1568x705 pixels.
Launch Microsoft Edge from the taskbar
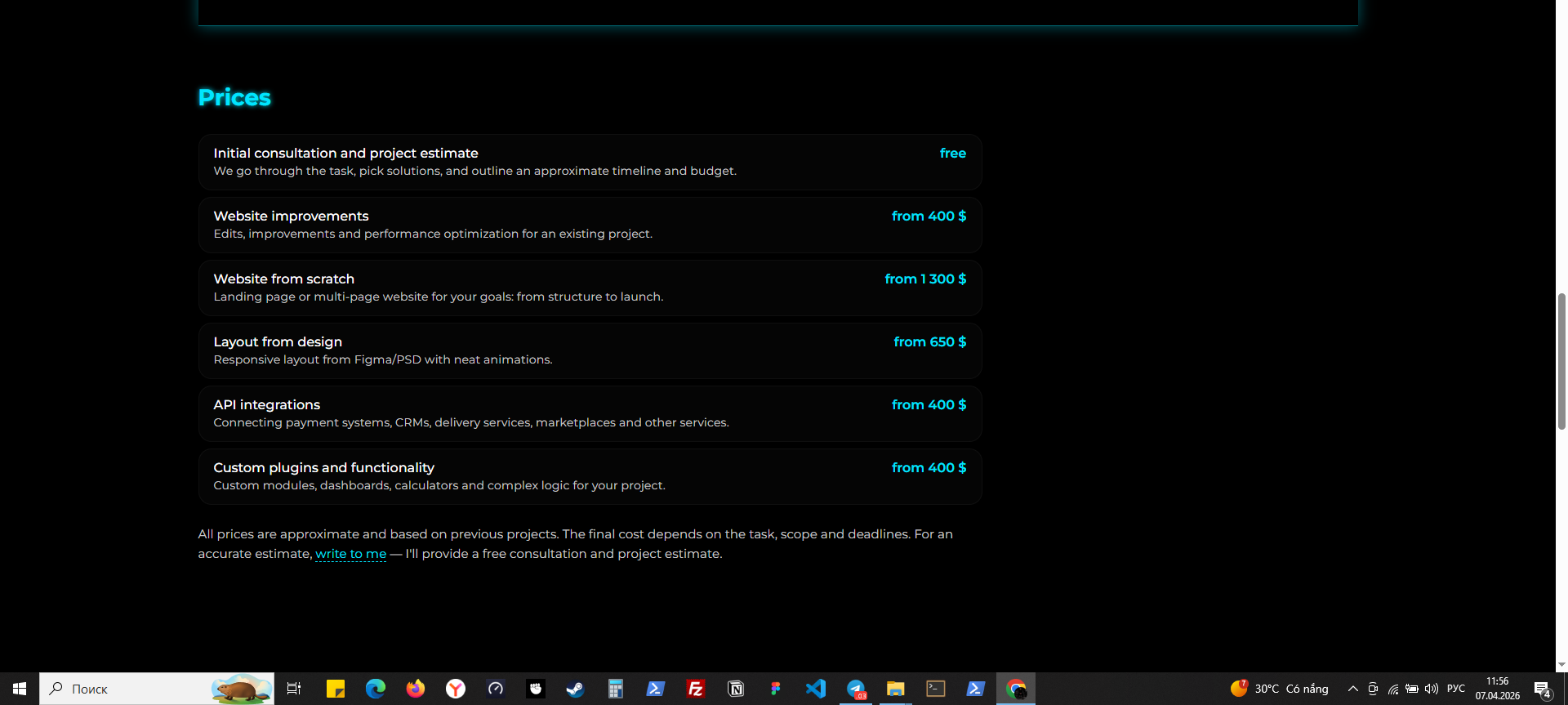[376, 689]
